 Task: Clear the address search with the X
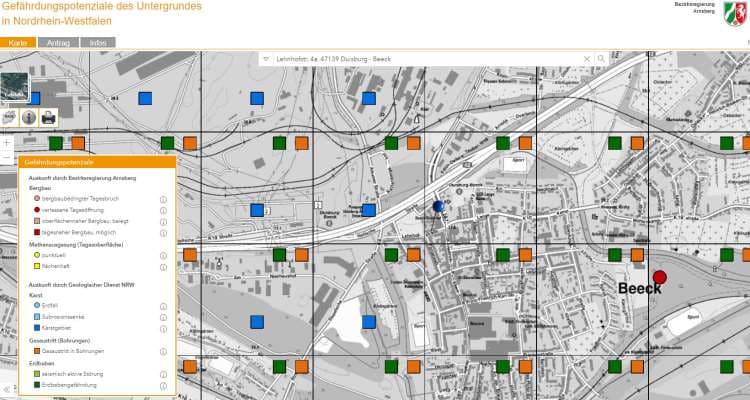tap(587, 59)
